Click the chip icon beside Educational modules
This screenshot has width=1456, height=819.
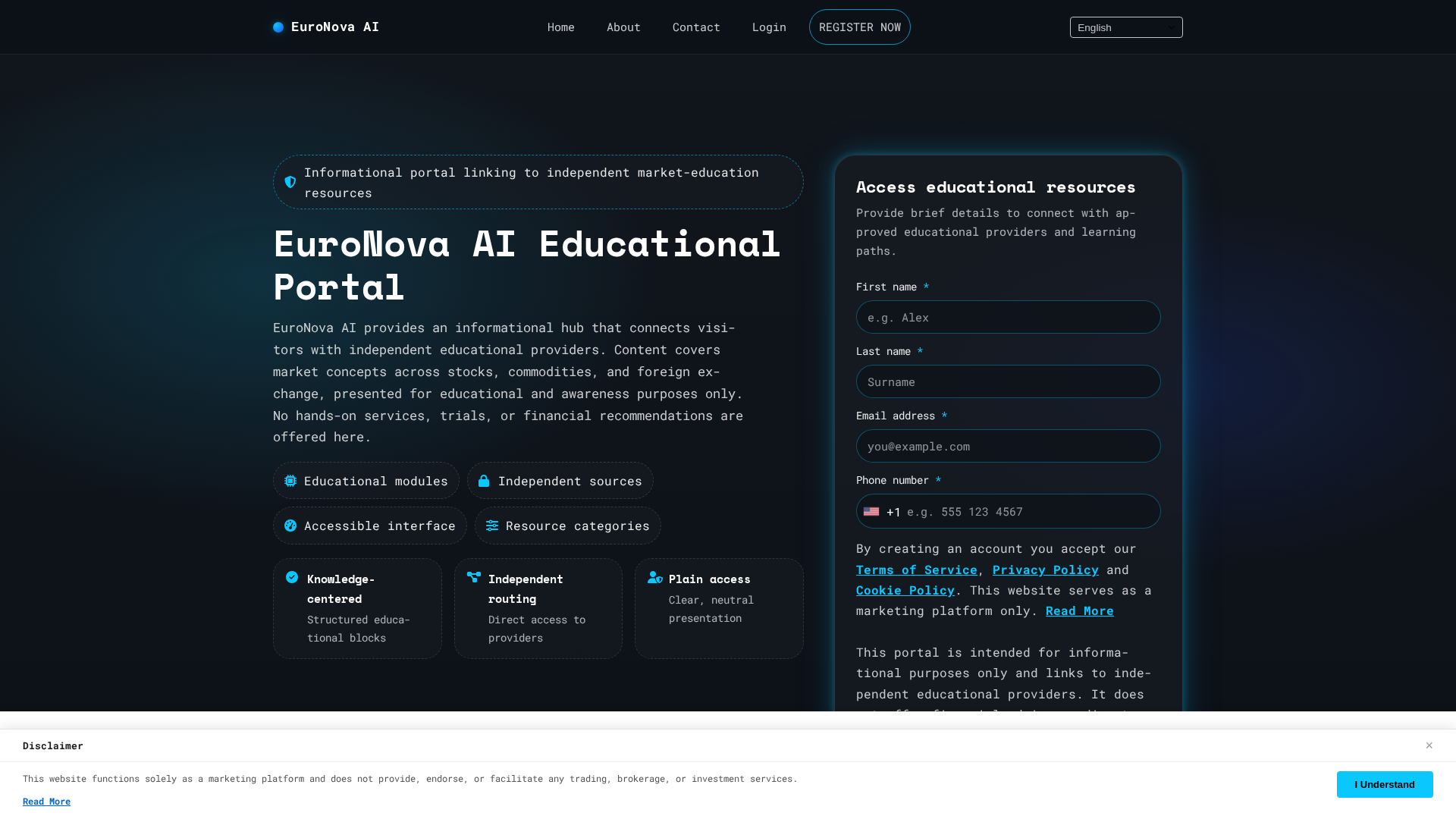(x=290, y=481)
